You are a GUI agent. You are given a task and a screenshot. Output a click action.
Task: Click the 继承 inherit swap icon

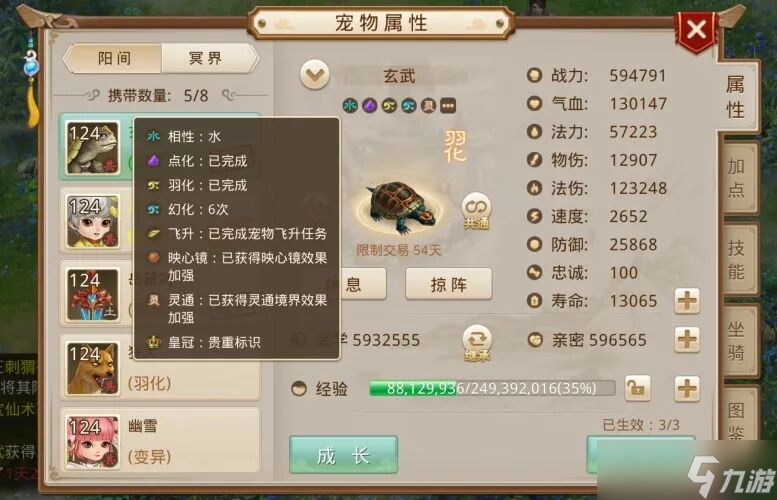(476, 343)
